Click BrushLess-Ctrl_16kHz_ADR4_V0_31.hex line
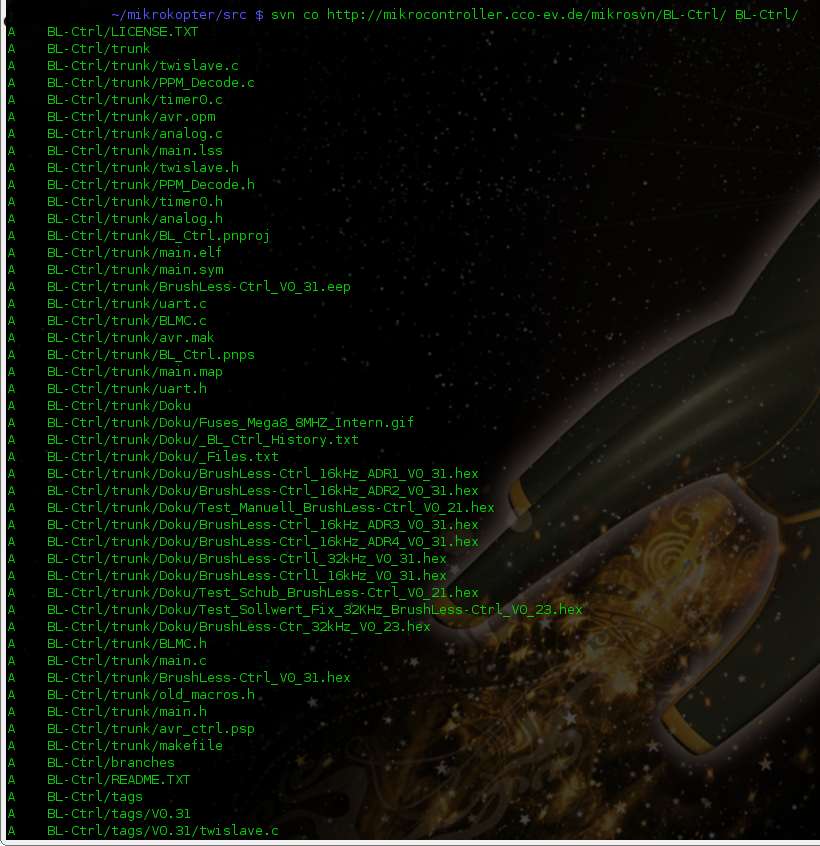This screenshot has height=846, width=820. click(263, 542)
